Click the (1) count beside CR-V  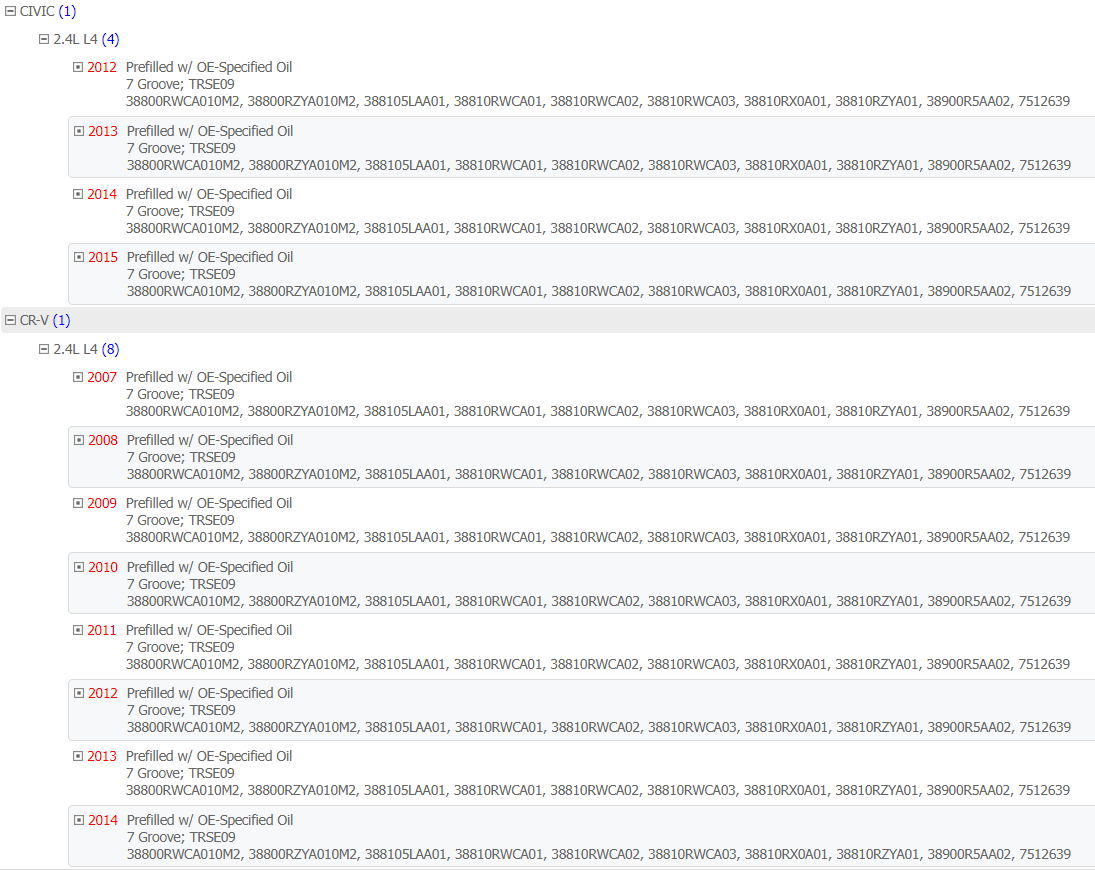coord(61,320)
